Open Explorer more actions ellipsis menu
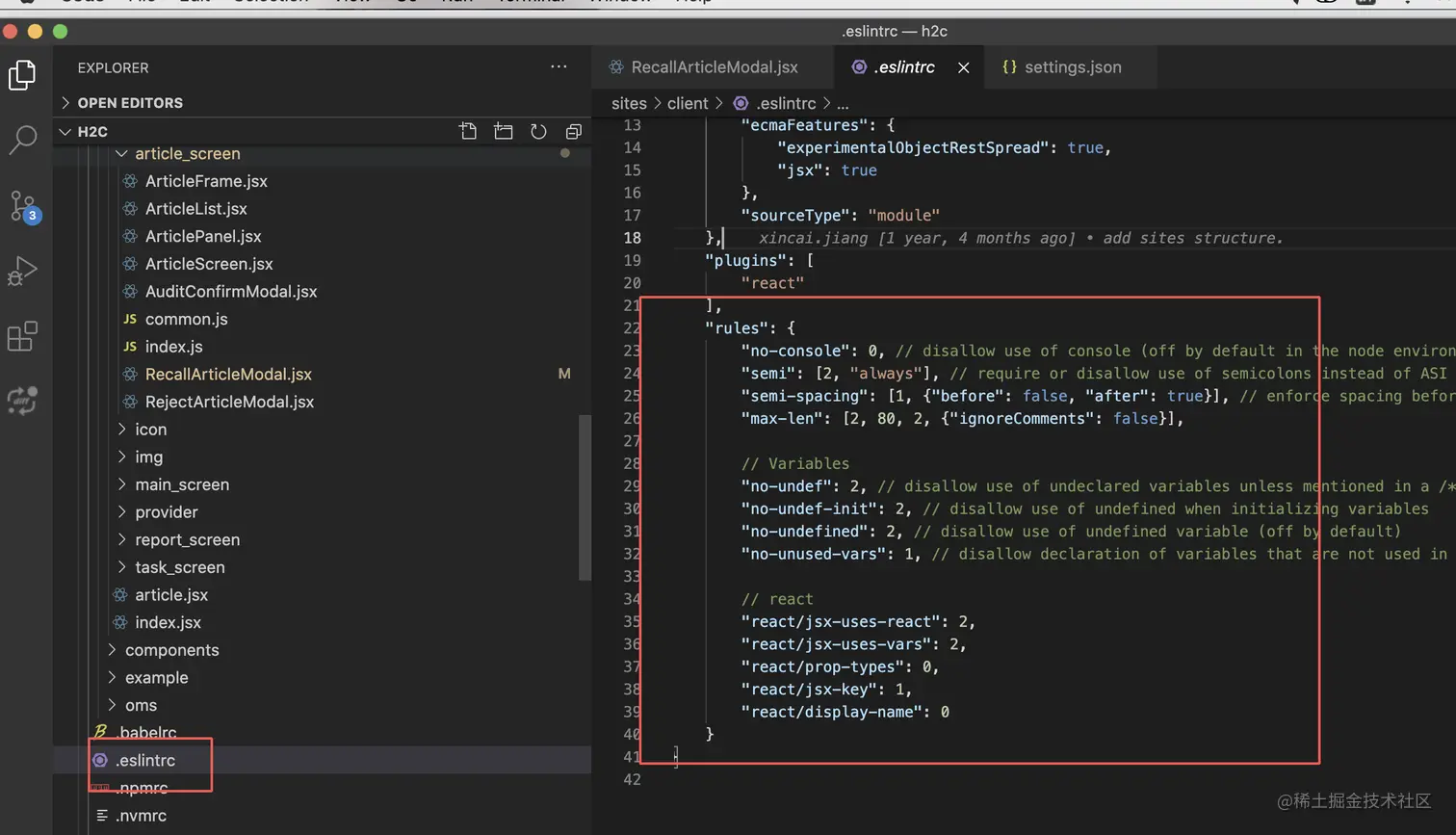The width and height of the screenshot is (1456, 835). 559,67
